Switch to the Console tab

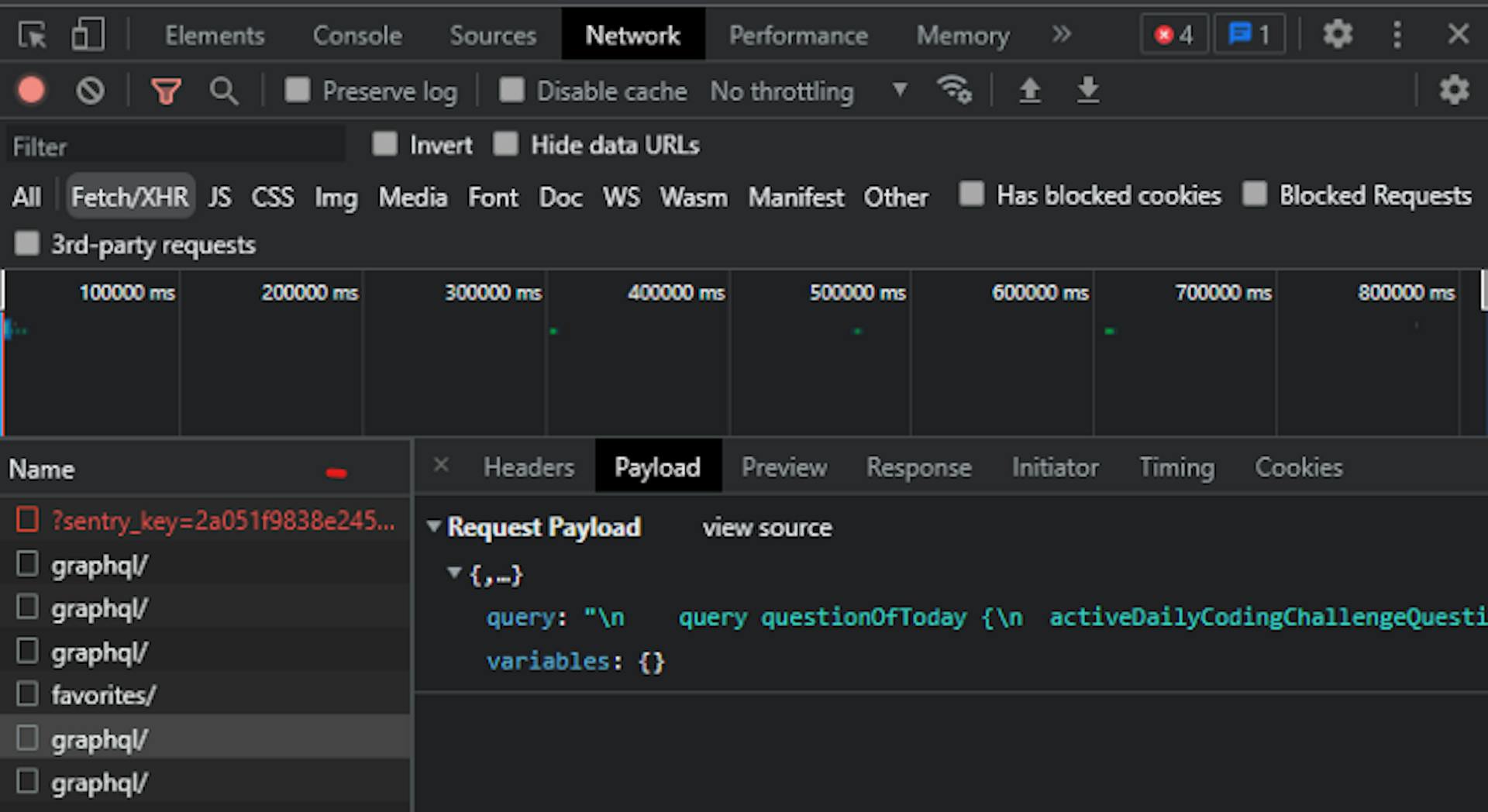(x=357, y=36)
